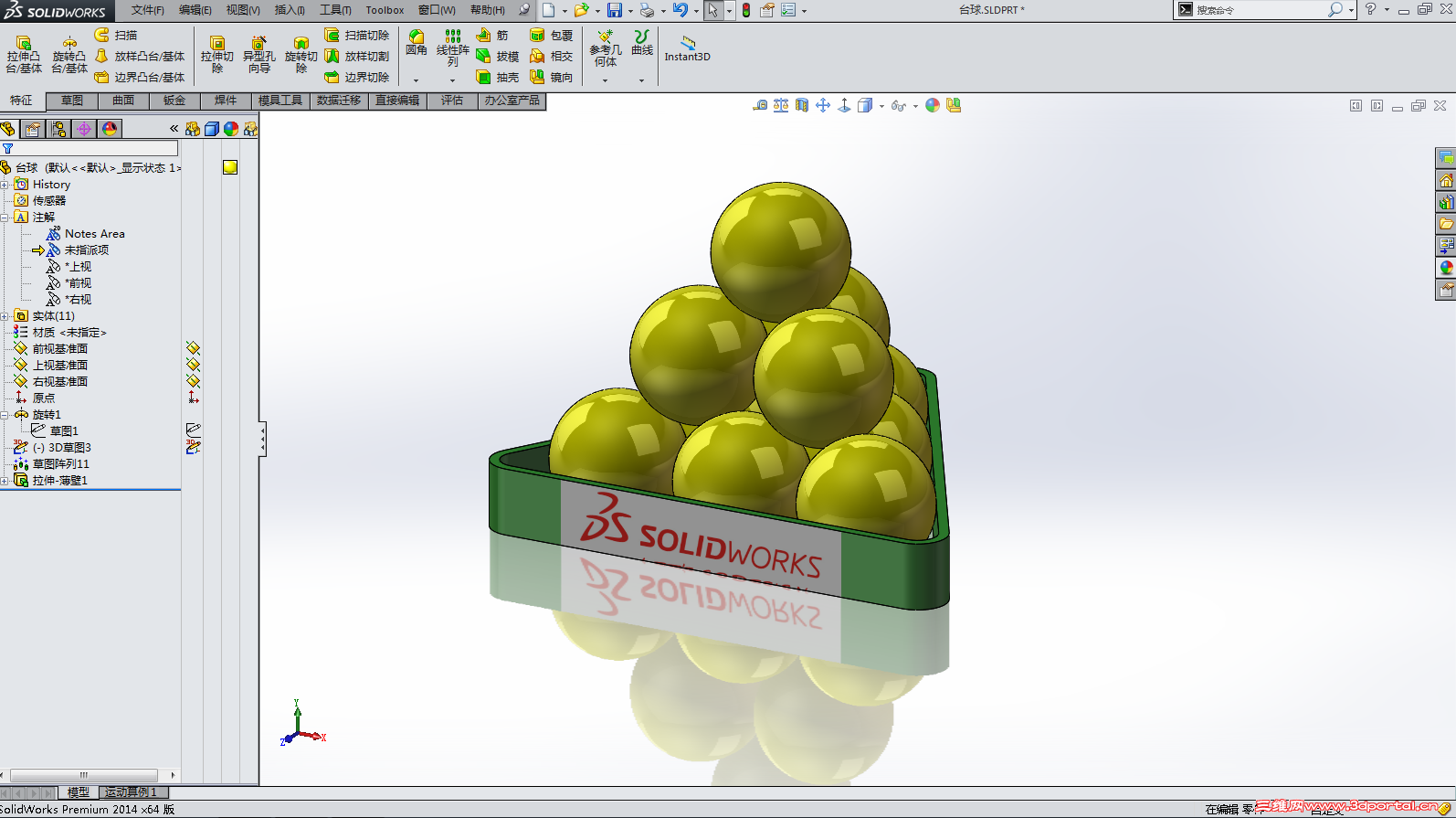
Task: Save the document with the floppy disk icon
Action: pyautogui.click(x=615, y=10)
